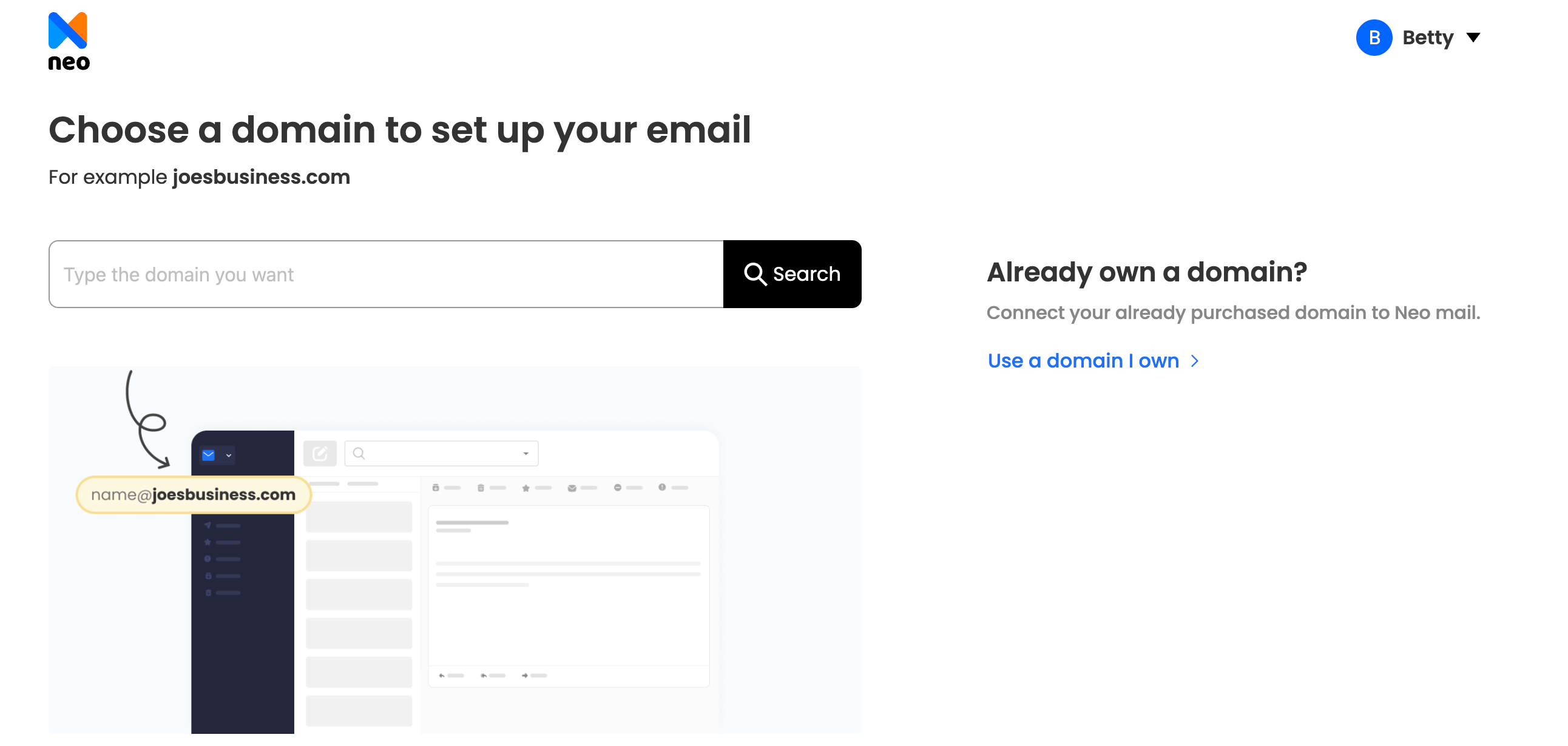Screen dimensions: 1568x746
Task: Click the Neo logo
Action: (x=68, y=41)
